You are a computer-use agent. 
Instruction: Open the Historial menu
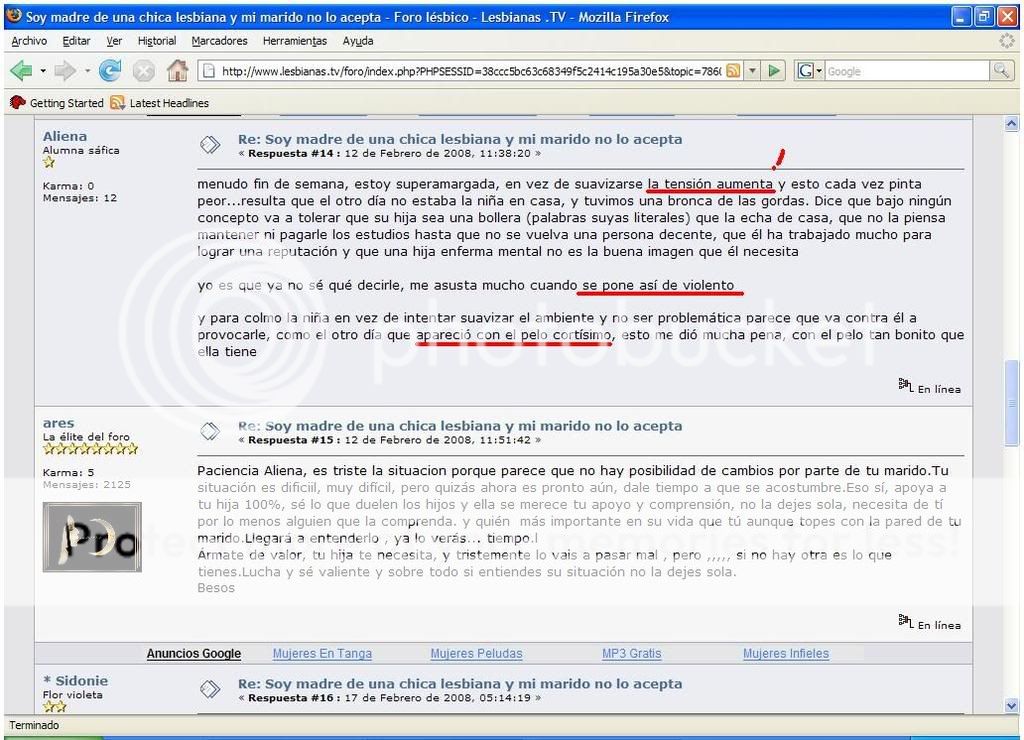coord(156,41)
